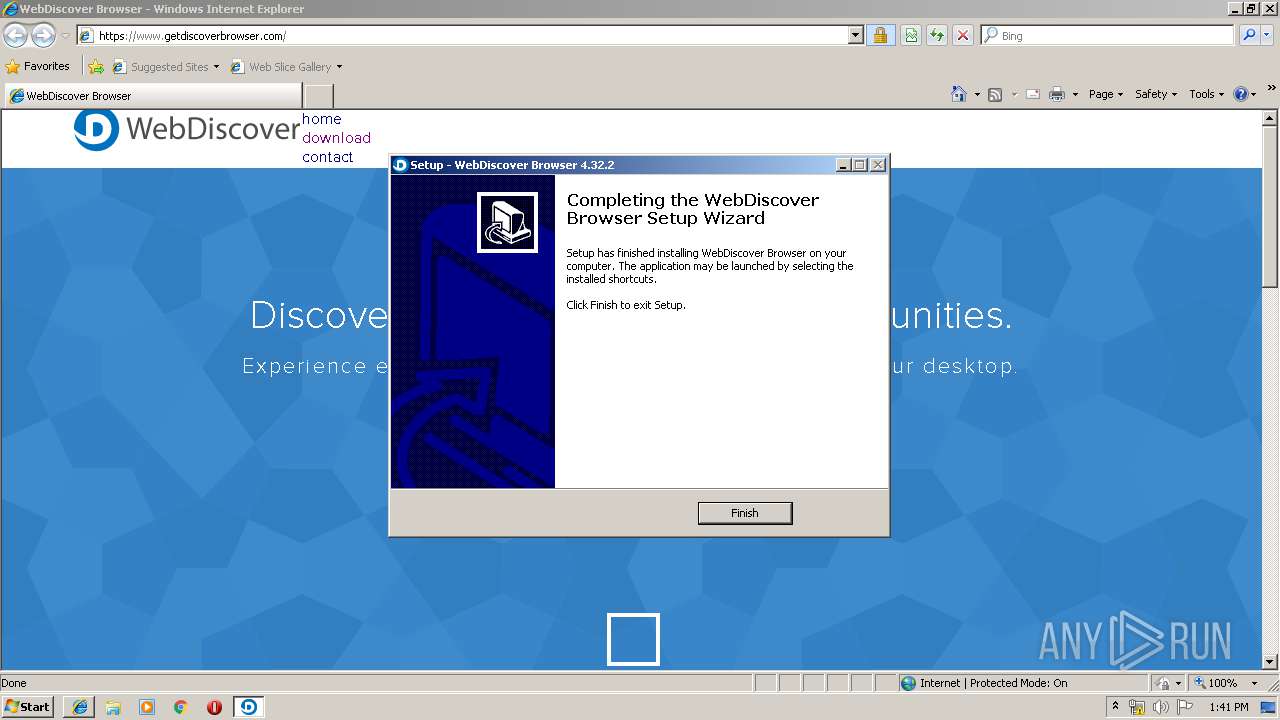
Task: Open the Safety menu
Action: click(x=1156, y=94)
